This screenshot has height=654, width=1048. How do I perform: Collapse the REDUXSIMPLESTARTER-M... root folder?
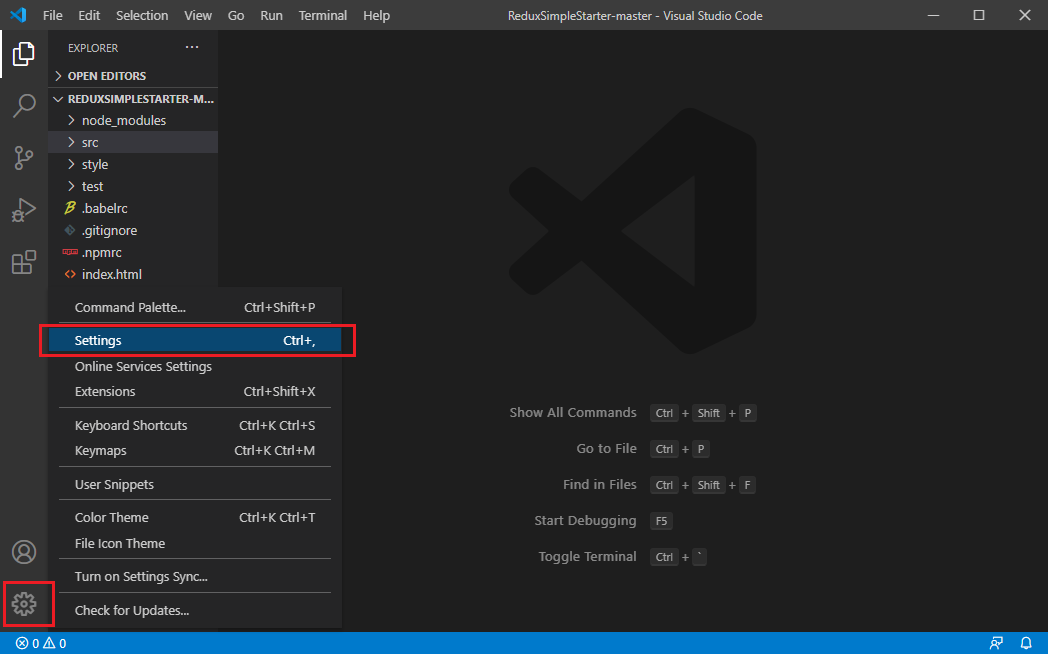tap(133, 99)
